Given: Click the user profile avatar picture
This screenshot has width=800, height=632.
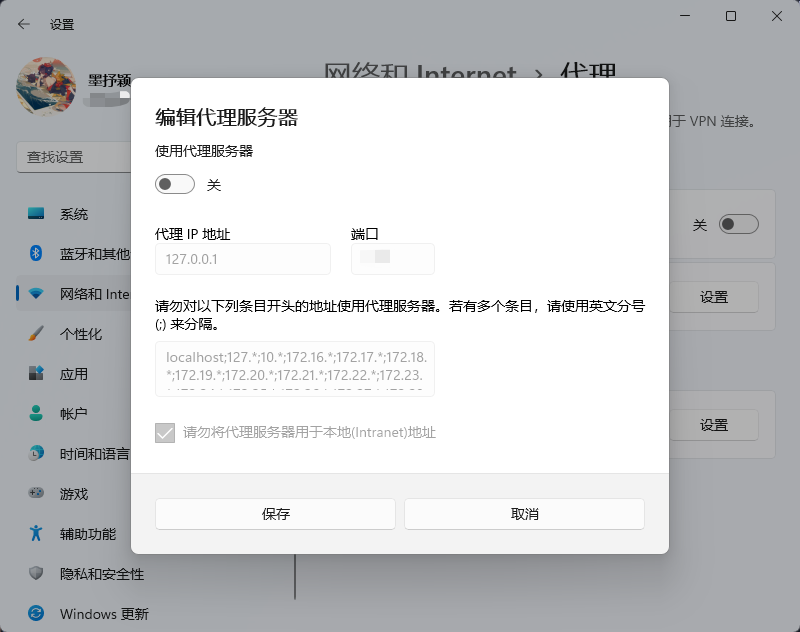Looking at the screenshot, I should (x=46, y=86).
